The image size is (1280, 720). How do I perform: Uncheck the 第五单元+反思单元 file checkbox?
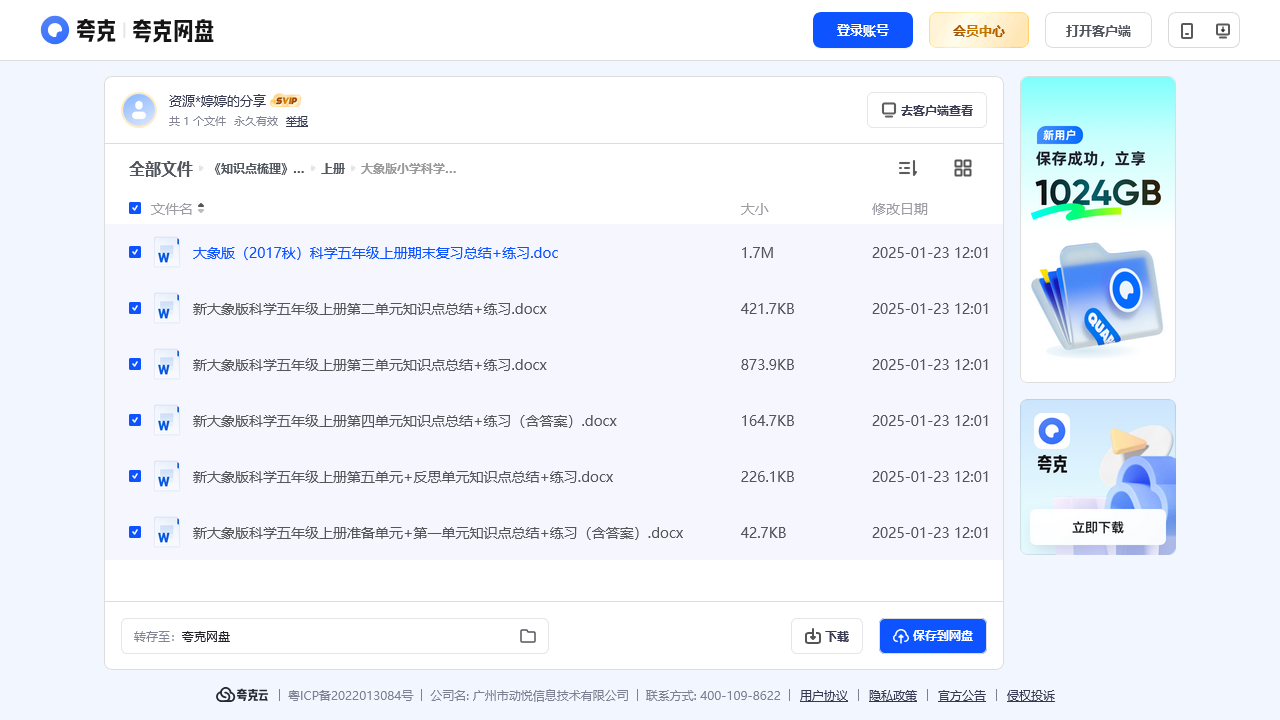click(x=135, y=476)
